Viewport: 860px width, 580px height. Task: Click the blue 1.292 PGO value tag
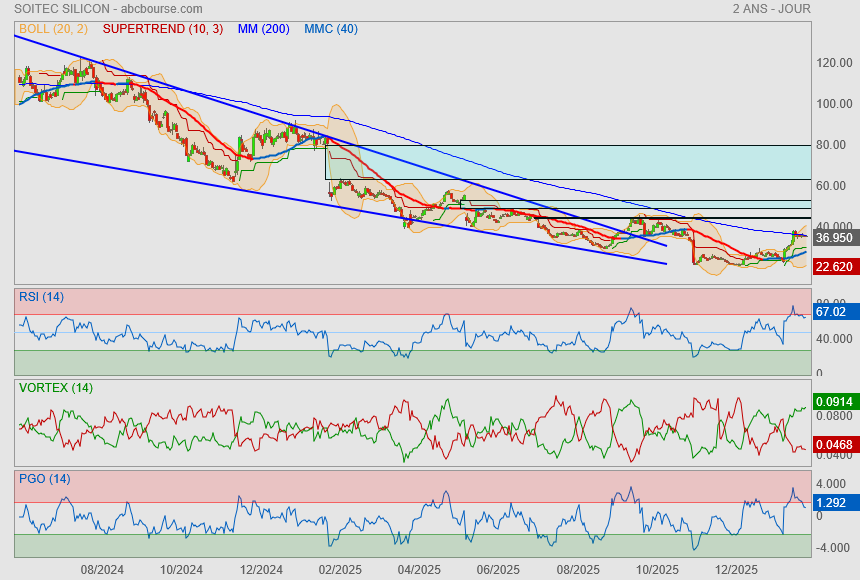(832, 503)
